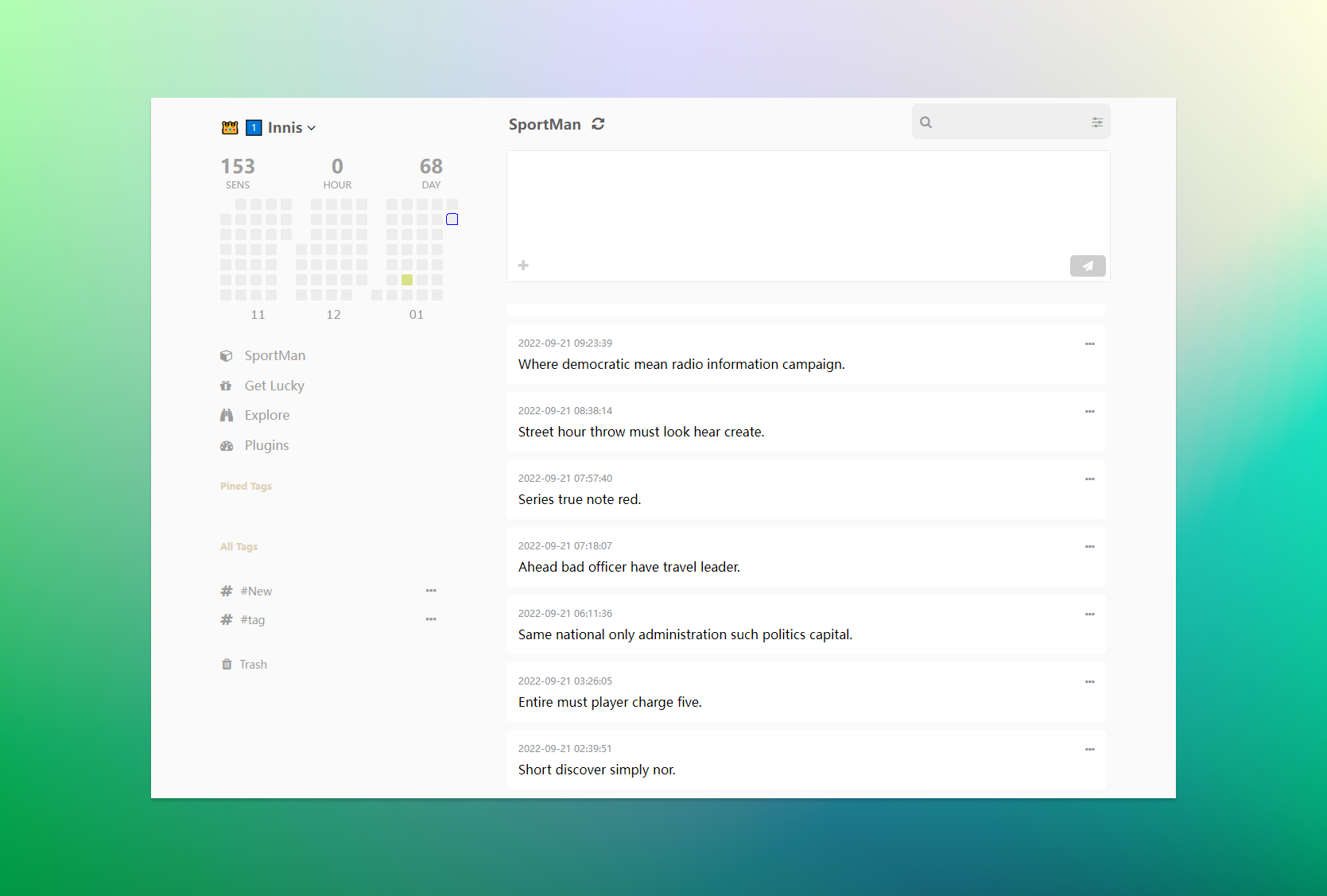This screenshot has width=1327, height=896.
Task: Select the #tag tag
Action: click(253, 620)
